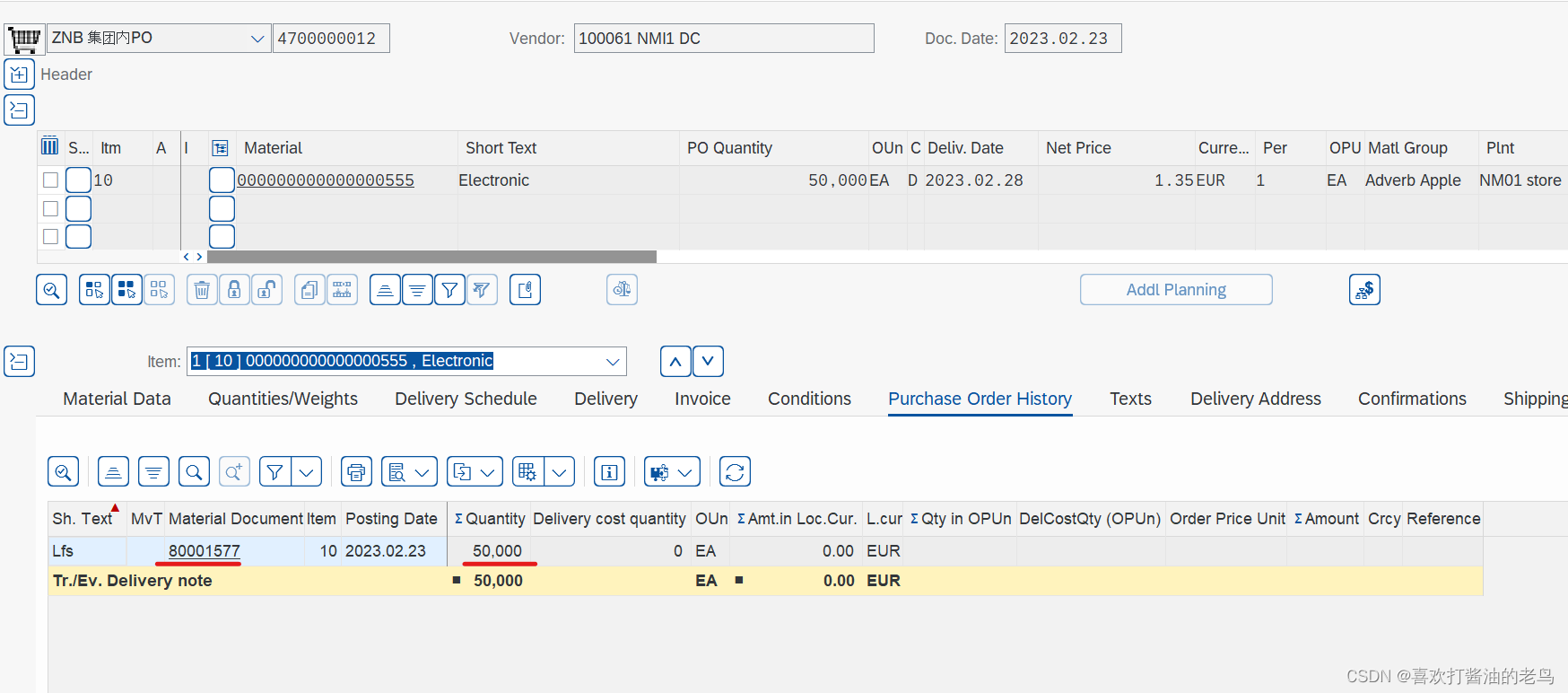
Task: Open material link 000000000000000555
Action: (326, 180)
